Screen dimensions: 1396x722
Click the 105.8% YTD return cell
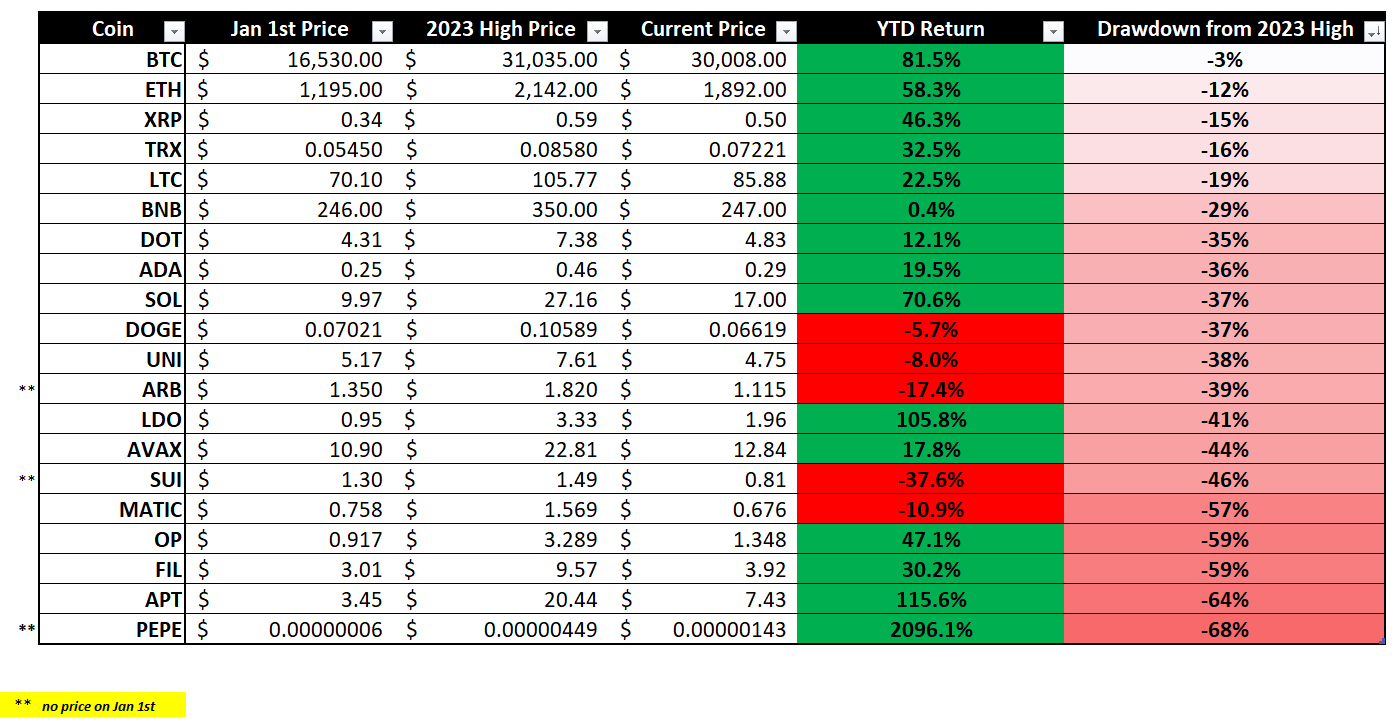tap(931, 420)
